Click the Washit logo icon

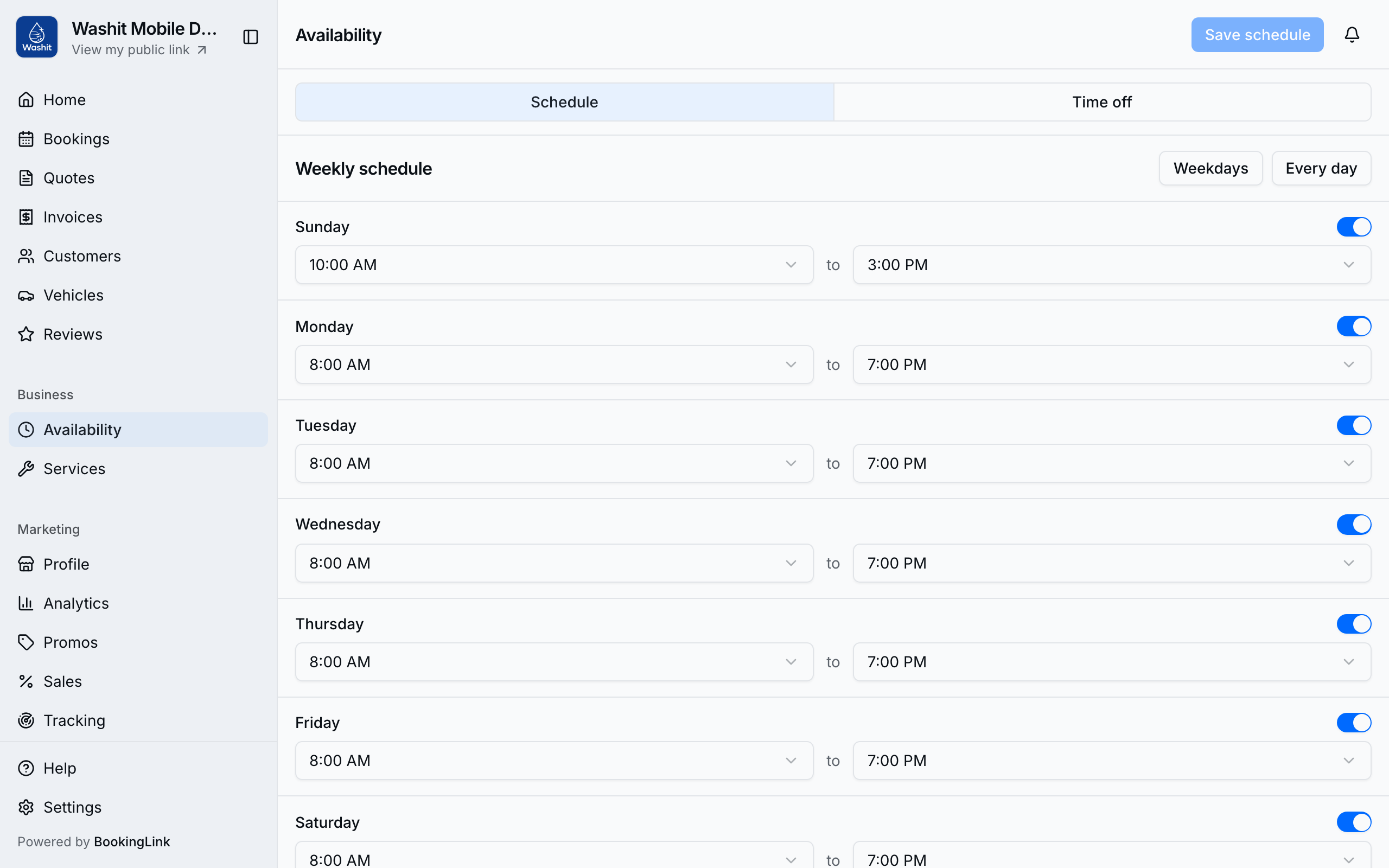tap(37, 37)
